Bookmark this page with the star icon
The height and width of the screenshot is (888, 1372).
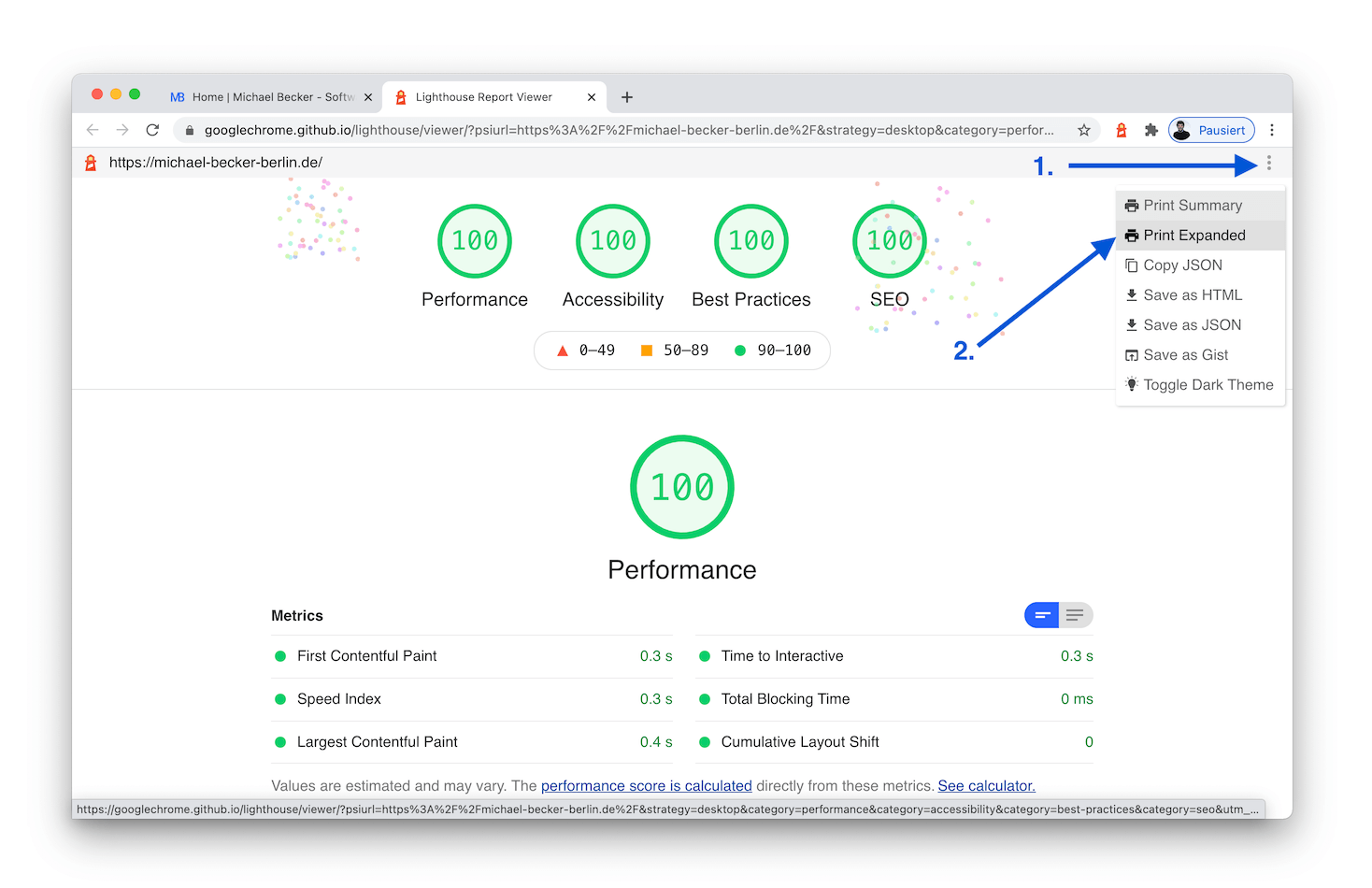point(1084,130)
